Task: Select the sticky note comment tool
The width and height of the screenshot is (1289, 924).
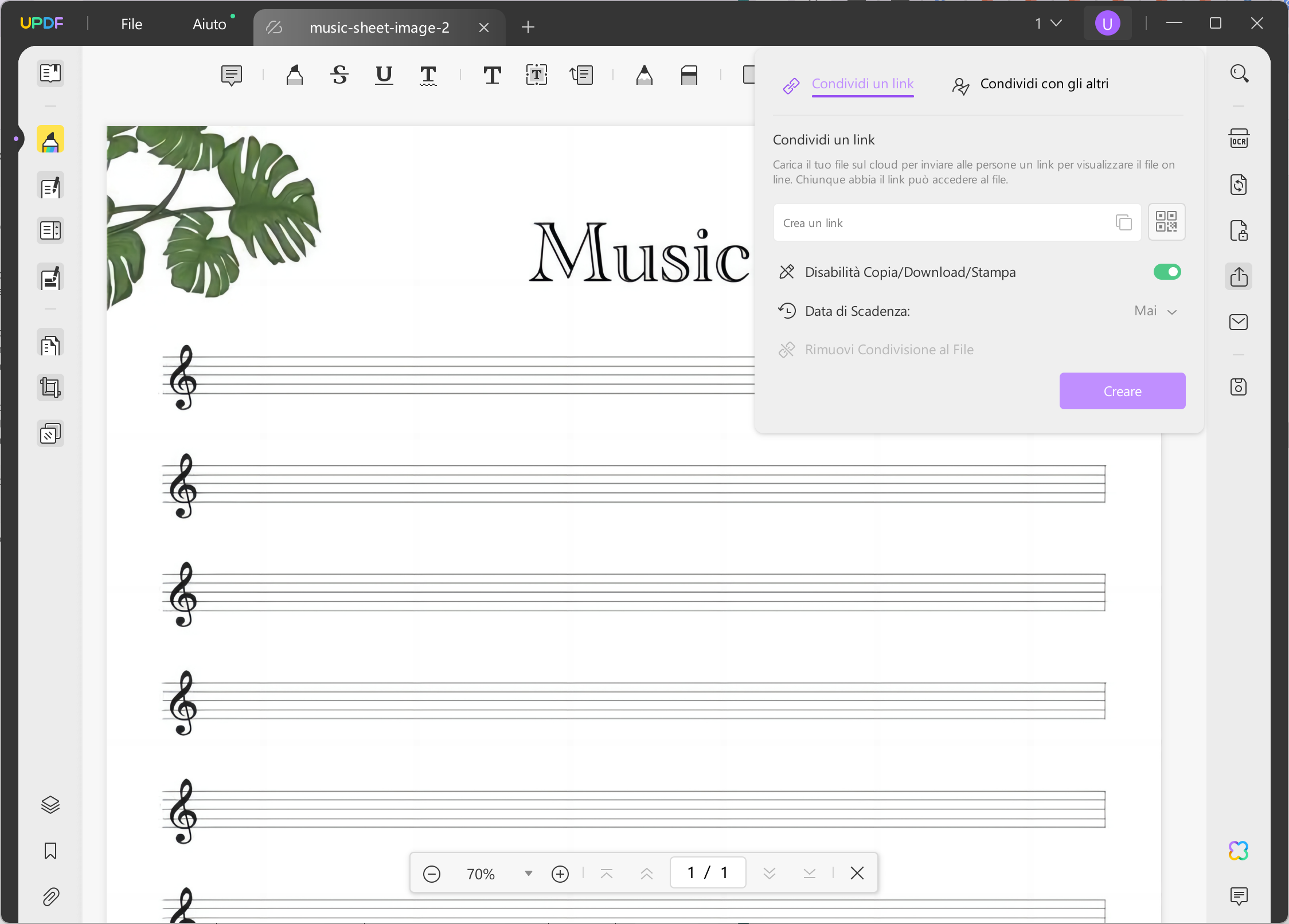Action: pos(232,75)
